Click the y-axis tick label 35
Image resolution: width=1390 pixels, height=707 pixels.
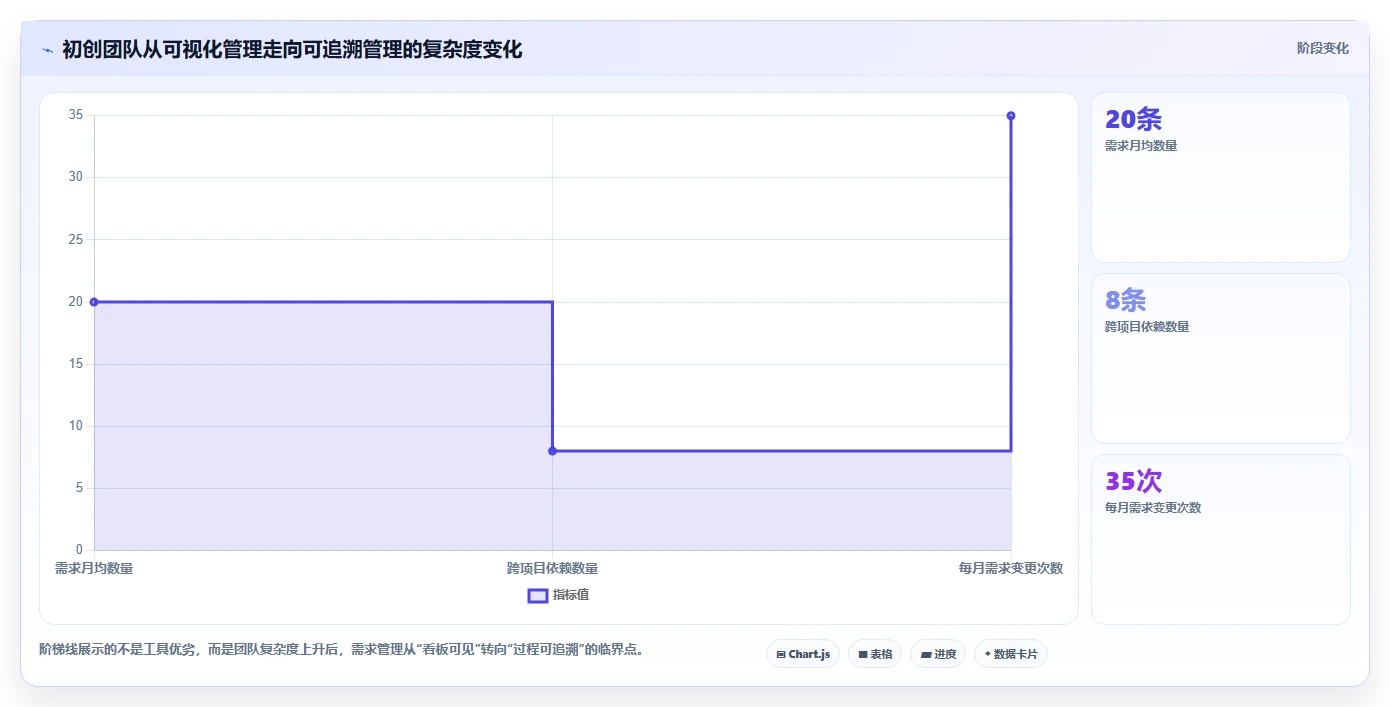[76, 115]
